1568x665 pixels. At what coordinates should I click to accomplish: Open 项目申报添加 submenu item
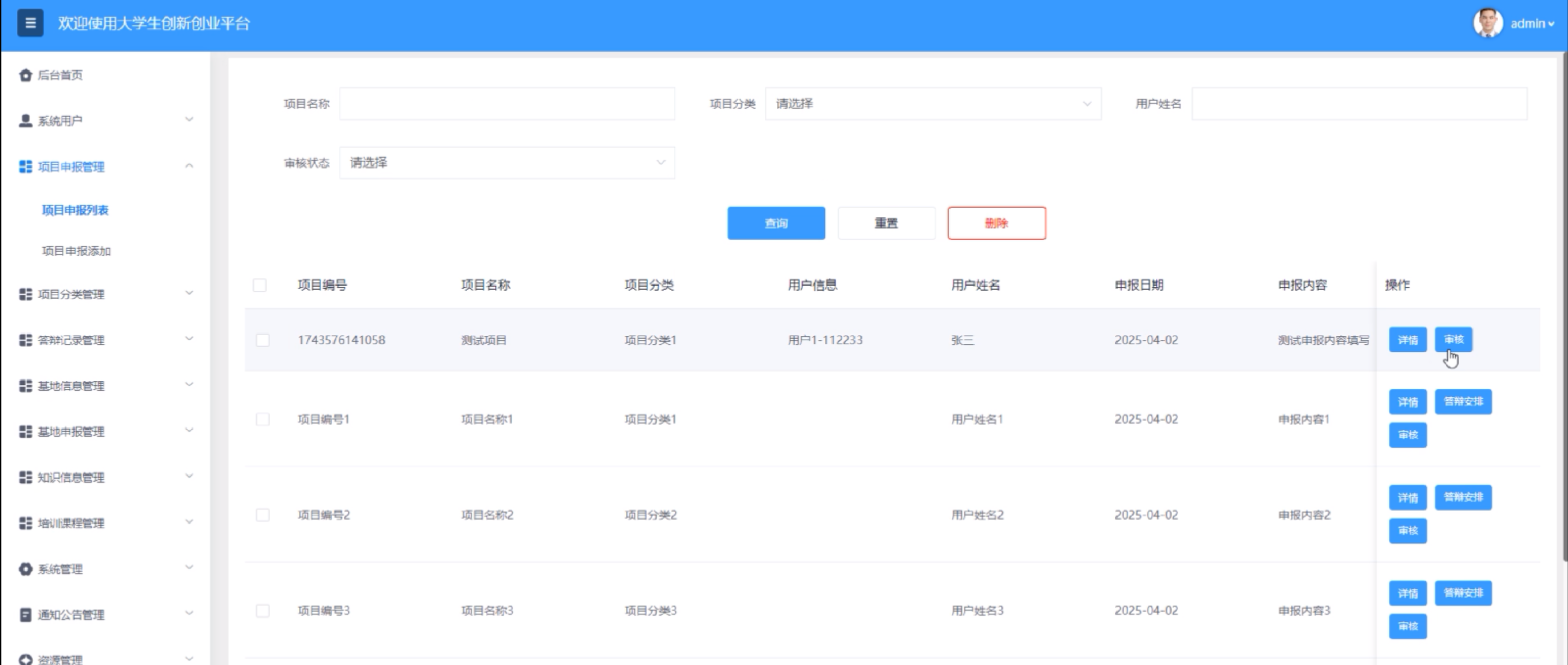click(76, 251)
